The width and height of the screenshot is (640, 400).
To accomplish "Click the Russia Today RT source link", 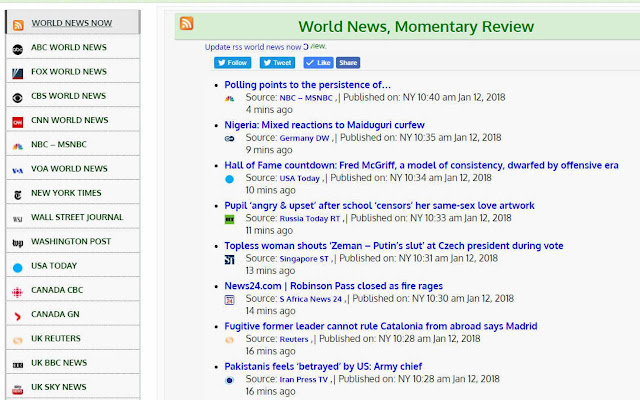I will (310, 218).
